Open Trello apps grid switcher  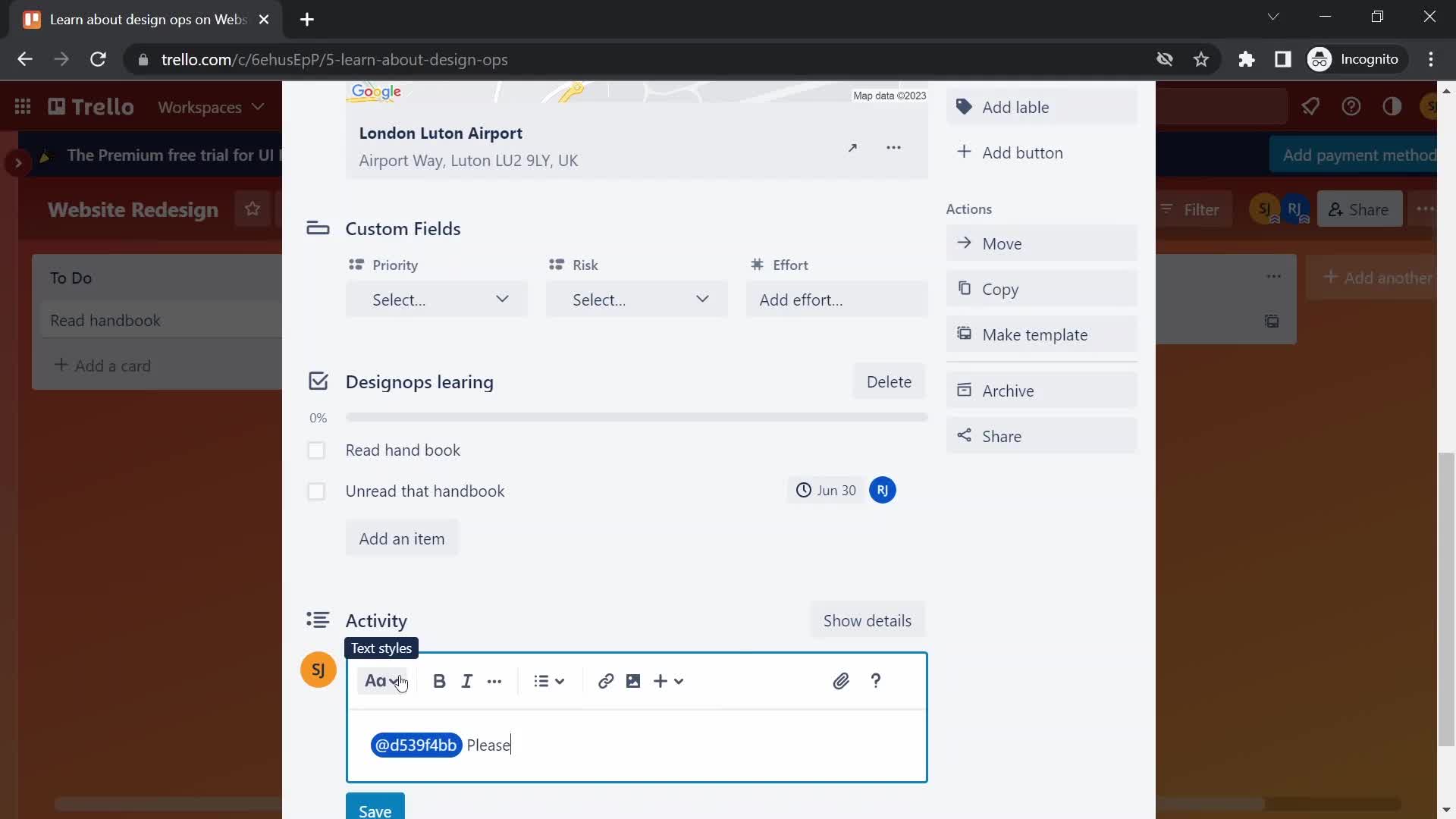(23, 107)
